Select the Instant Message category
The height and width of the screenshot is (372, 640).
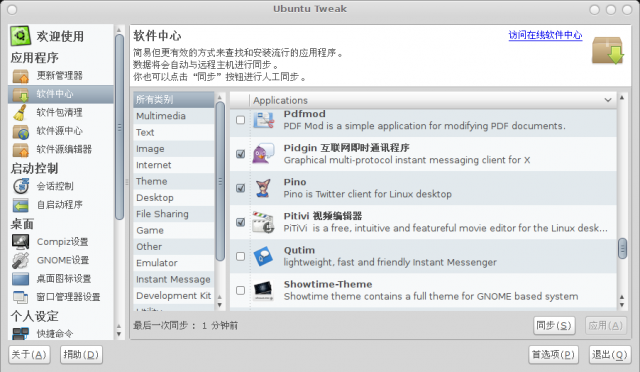(x=173, y=279)
